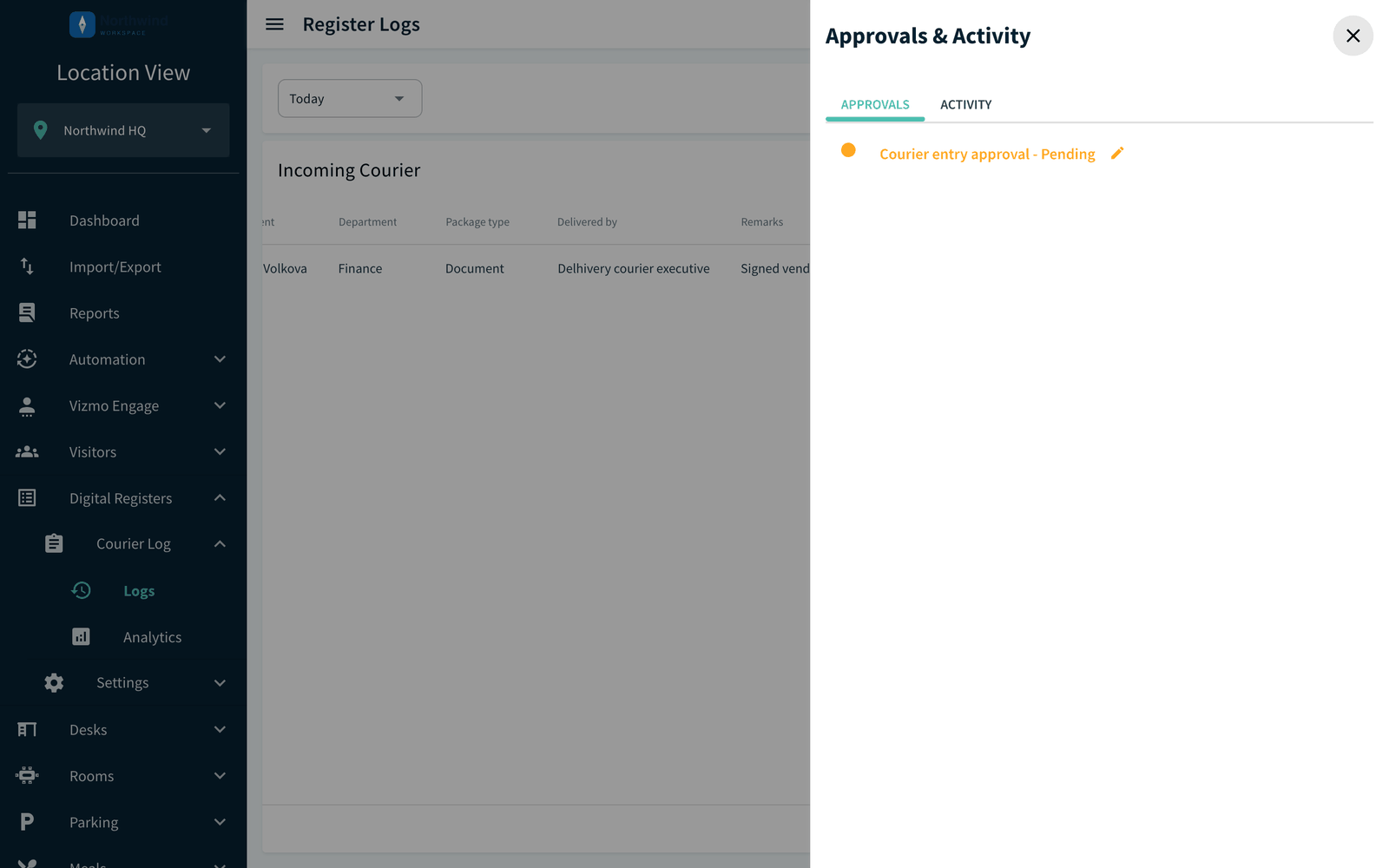Screen dimensions: 1389x868
Task: Expand the Automation menu chevron
Action: tap(220, 359)
